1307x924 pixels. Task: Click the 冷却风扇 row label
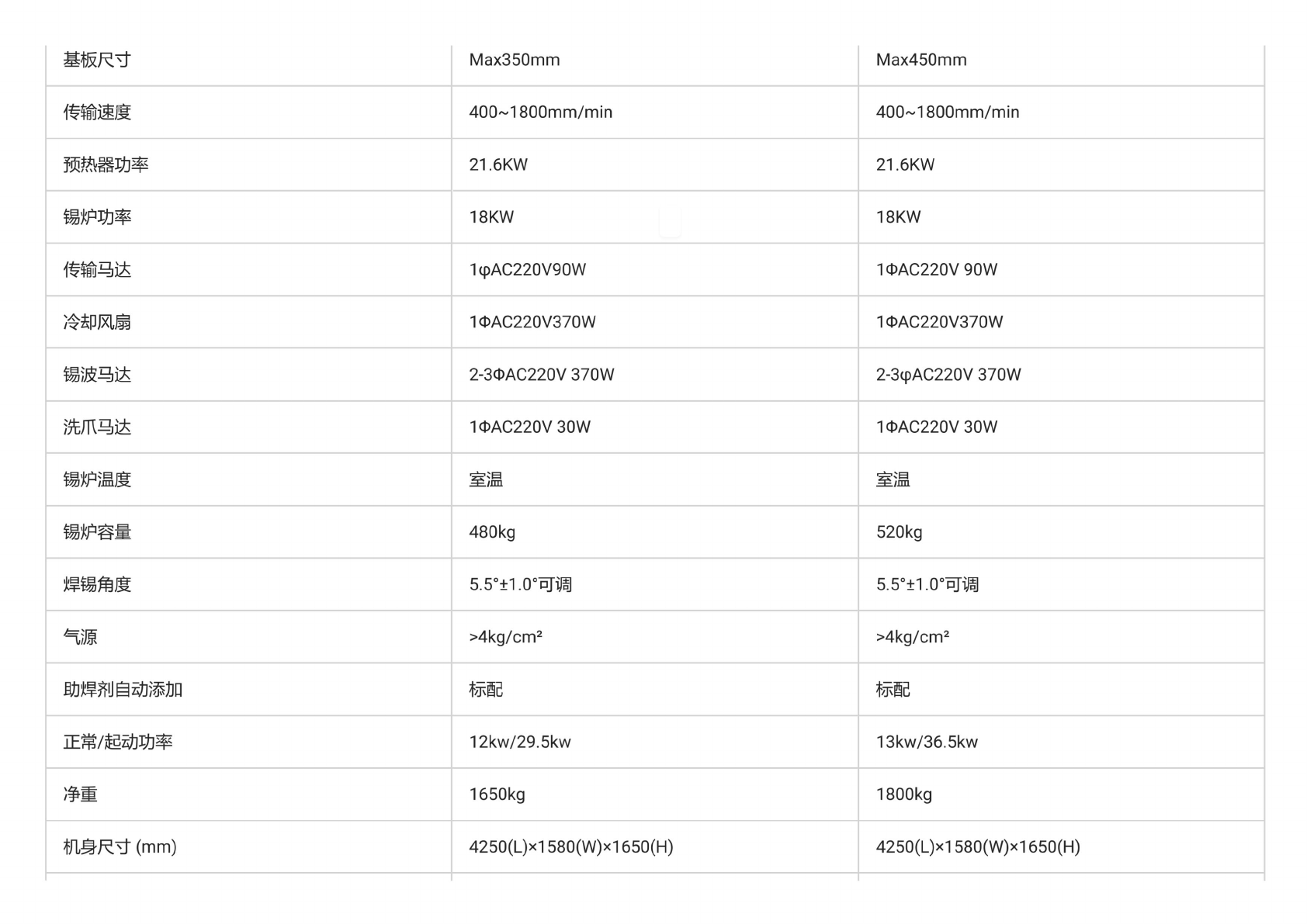pos(97,322)
